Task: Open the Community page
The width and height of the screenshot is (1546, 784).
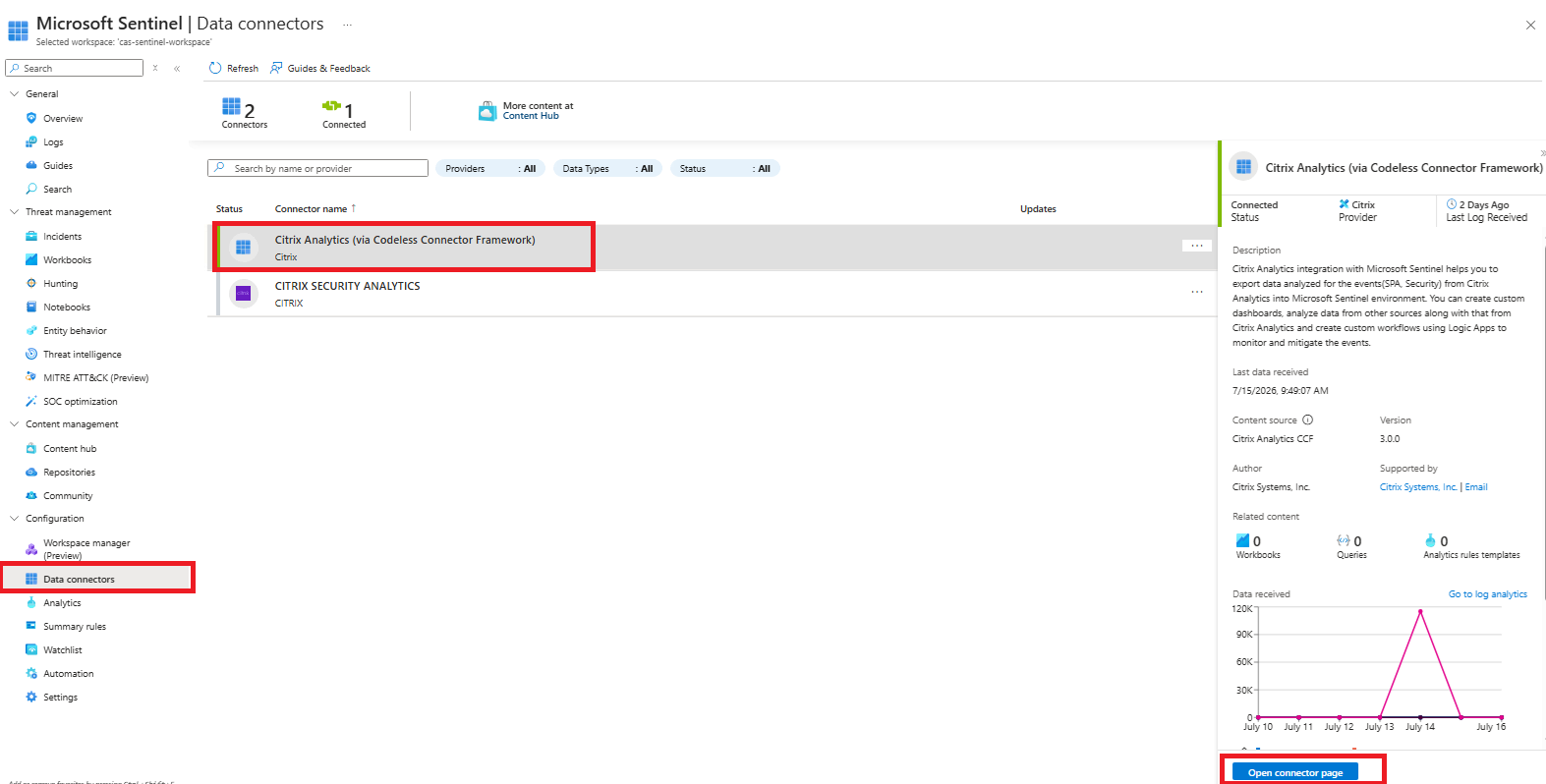Action: pos(67,496)
